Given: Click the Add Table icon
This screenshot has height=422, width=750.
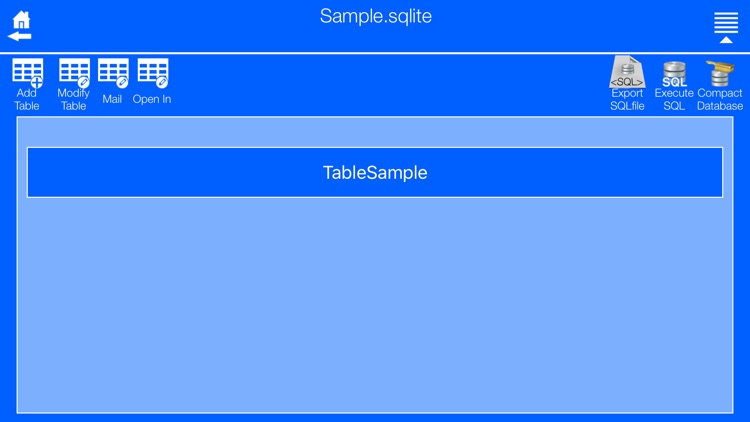Looking at the screenshot, I should [x=27, y=72].
